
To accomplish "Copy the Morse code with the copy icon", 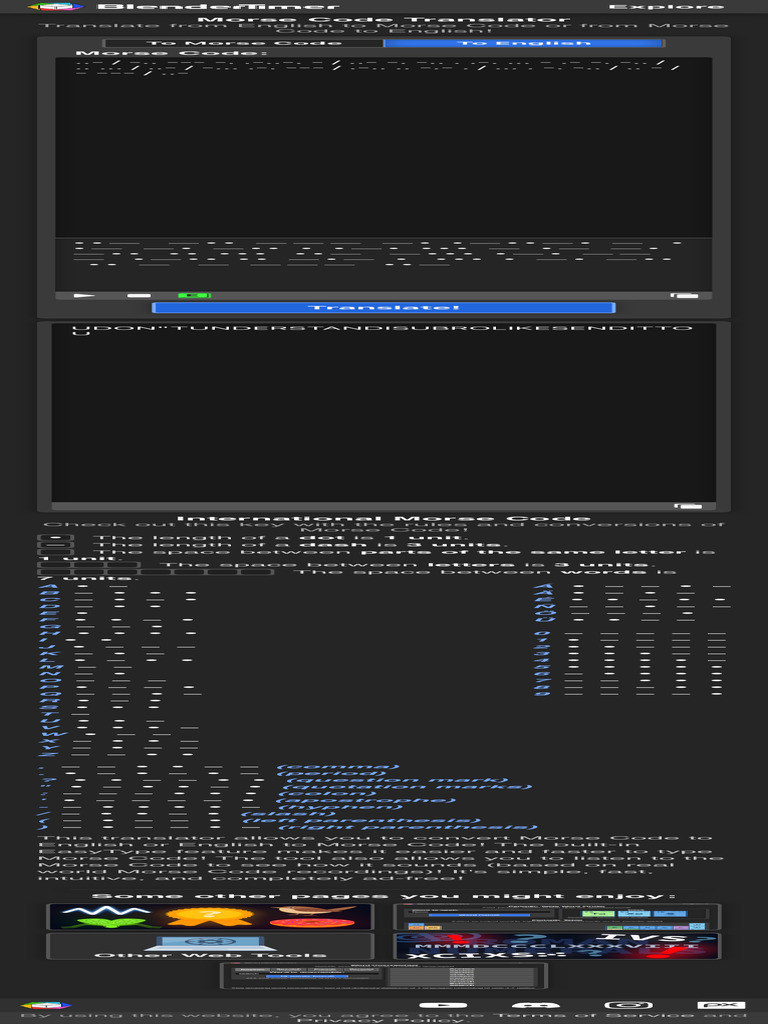I will [684, 296].
